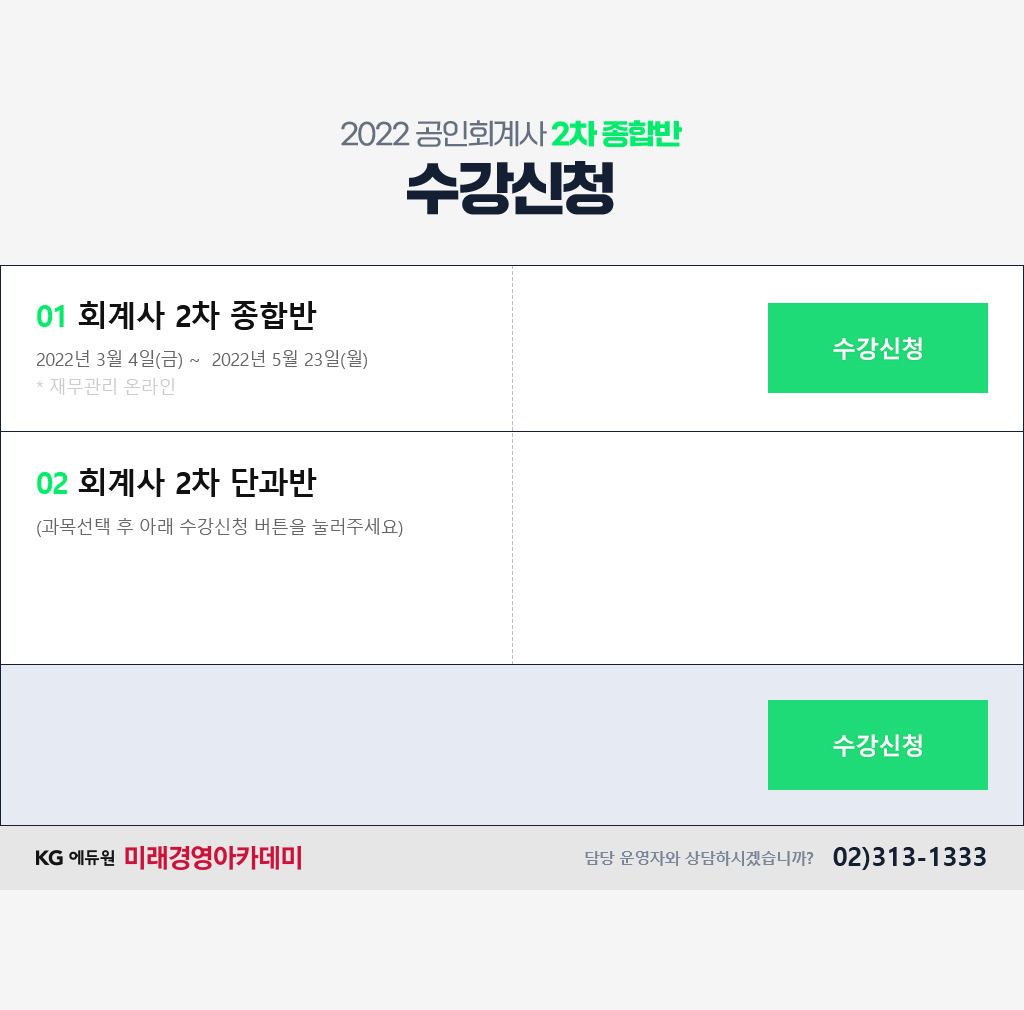Click the * 재무관리 온라인 note
The height and width of the screenshot is (1010, 1024).
(106, 387)
